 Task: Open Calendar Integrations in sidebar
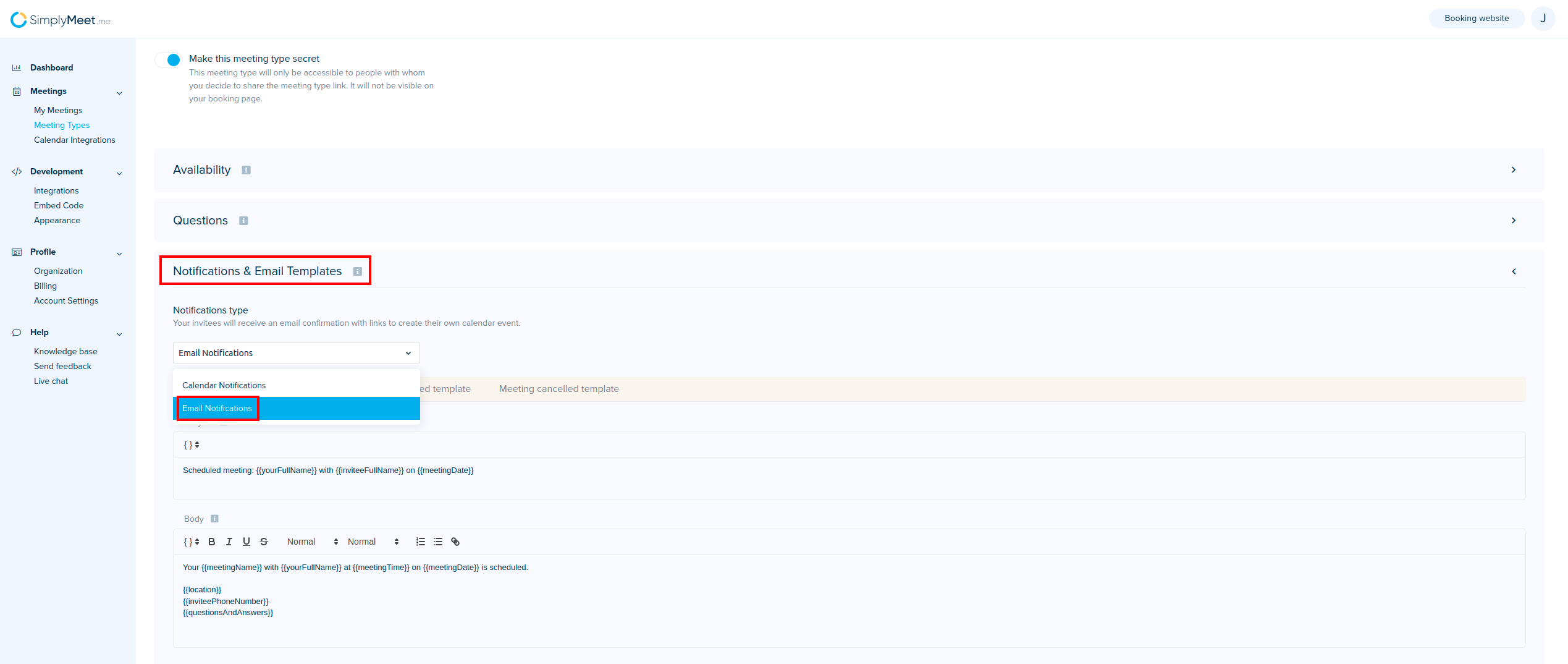point(75,140)
